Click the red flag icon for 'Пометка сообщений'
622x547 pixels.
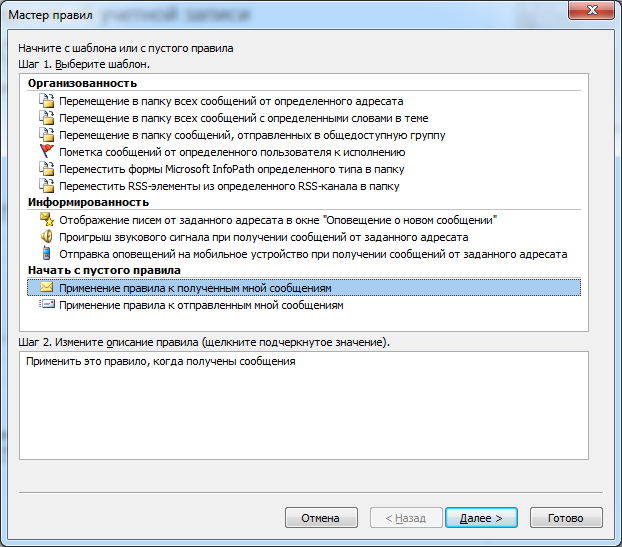pos(46,152)
